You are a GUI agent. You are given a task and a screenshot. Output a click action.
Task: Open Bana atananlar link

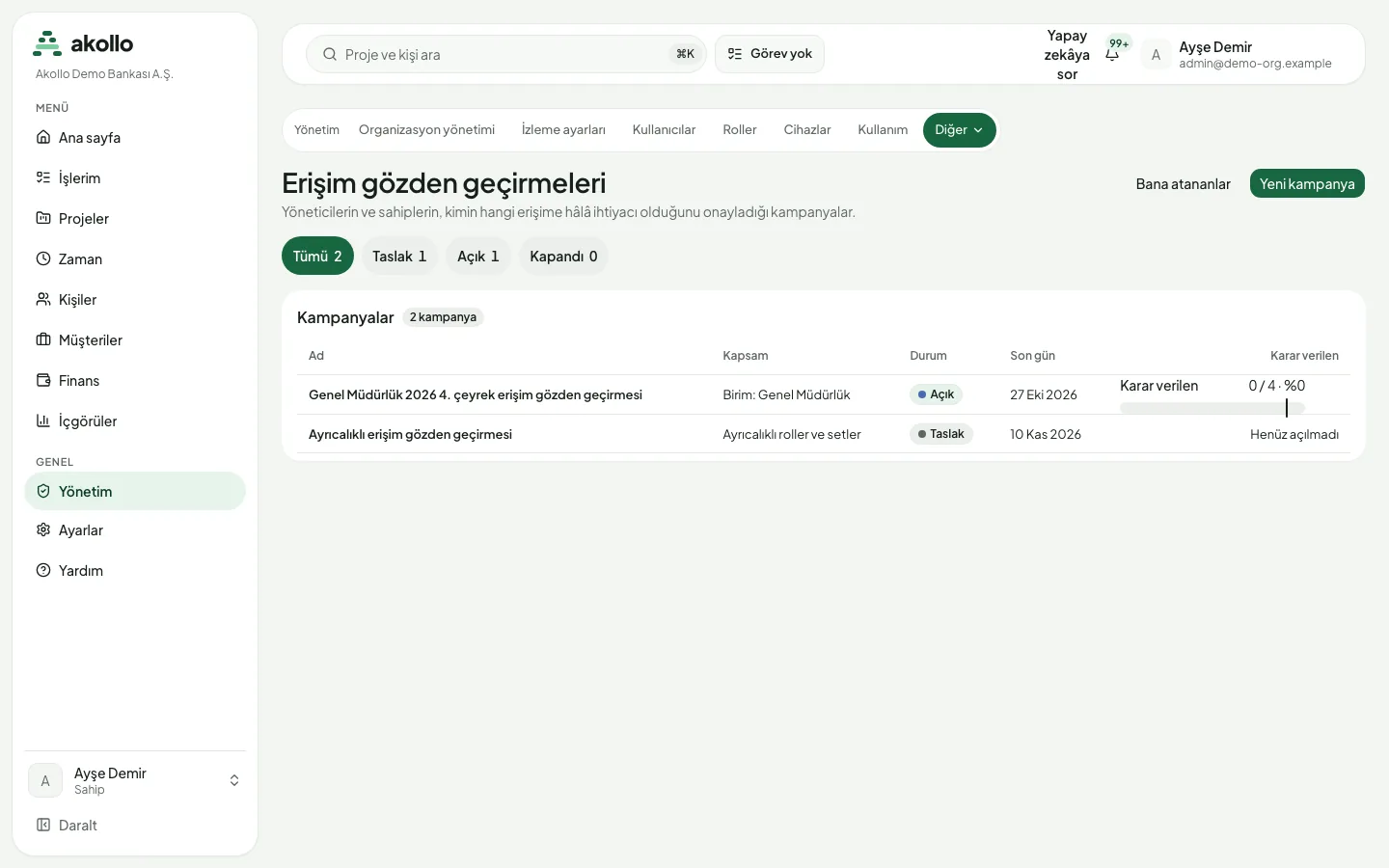1184,183
